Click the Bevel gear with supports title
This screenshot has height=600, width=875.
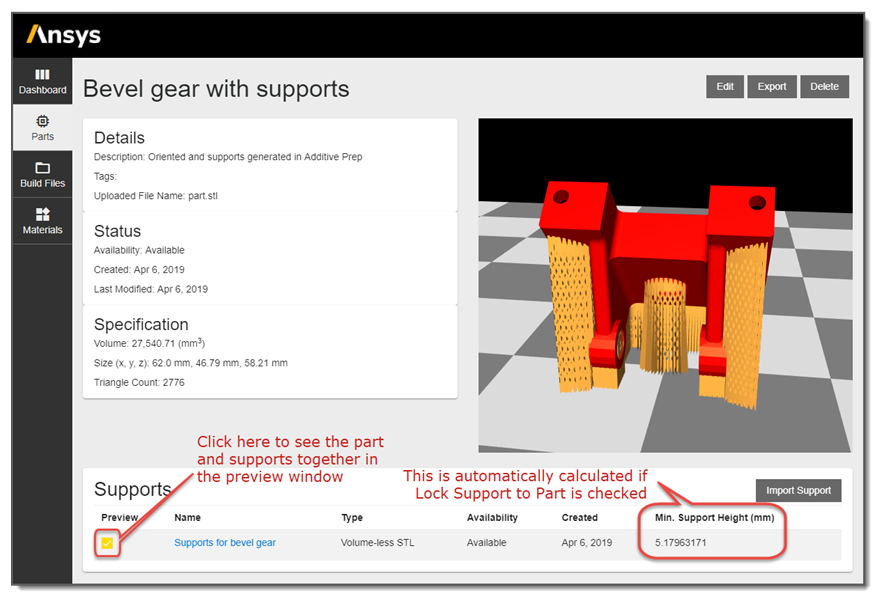(x=216, y=89)
